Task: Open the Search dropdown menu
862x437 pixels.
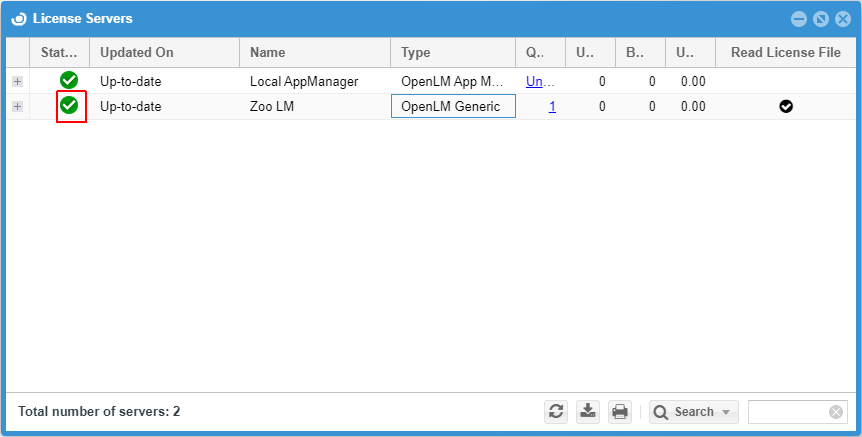Action: point(693,412)
